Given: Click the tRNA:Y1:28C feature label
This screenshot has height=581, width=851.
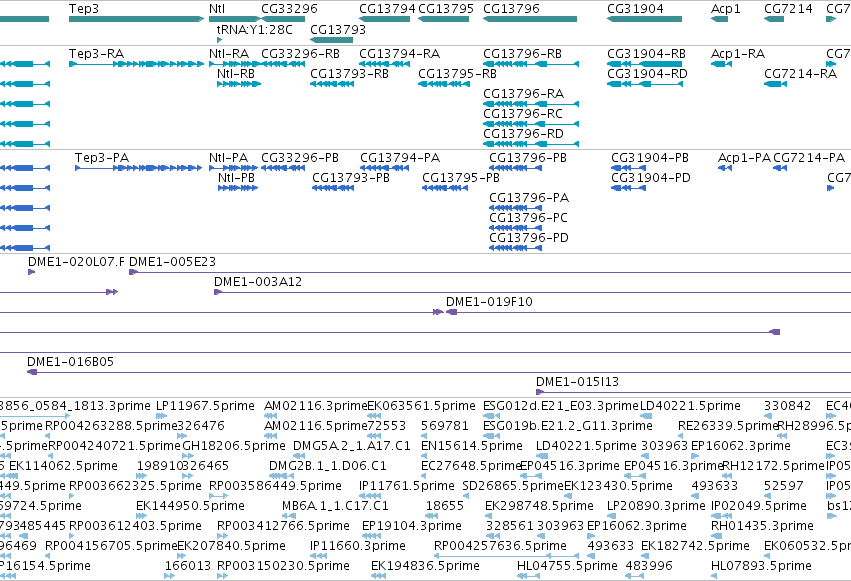Looking at the screenshot, I should [x=255, y=29].
